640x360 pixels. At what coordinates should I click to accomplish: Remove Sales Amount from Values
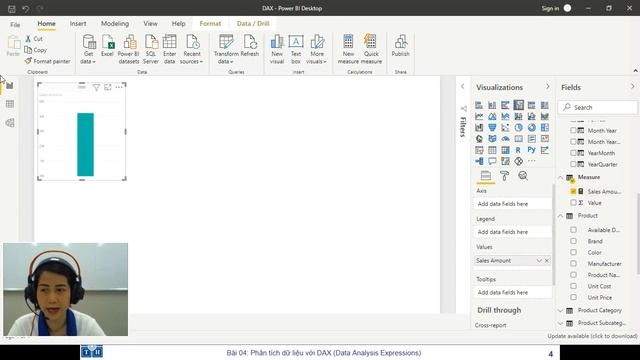tap(547, 260)
